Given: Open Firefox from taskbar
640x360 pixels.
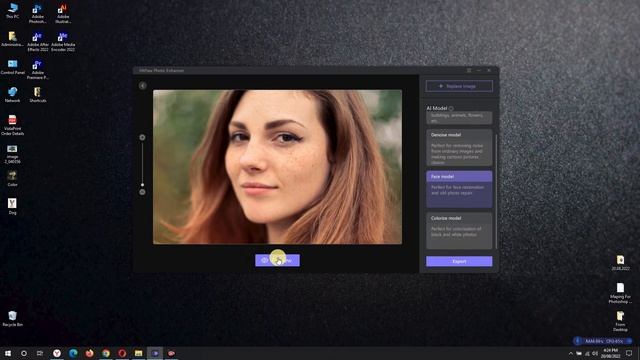Looking at the screenshot, I should point(89,353).
